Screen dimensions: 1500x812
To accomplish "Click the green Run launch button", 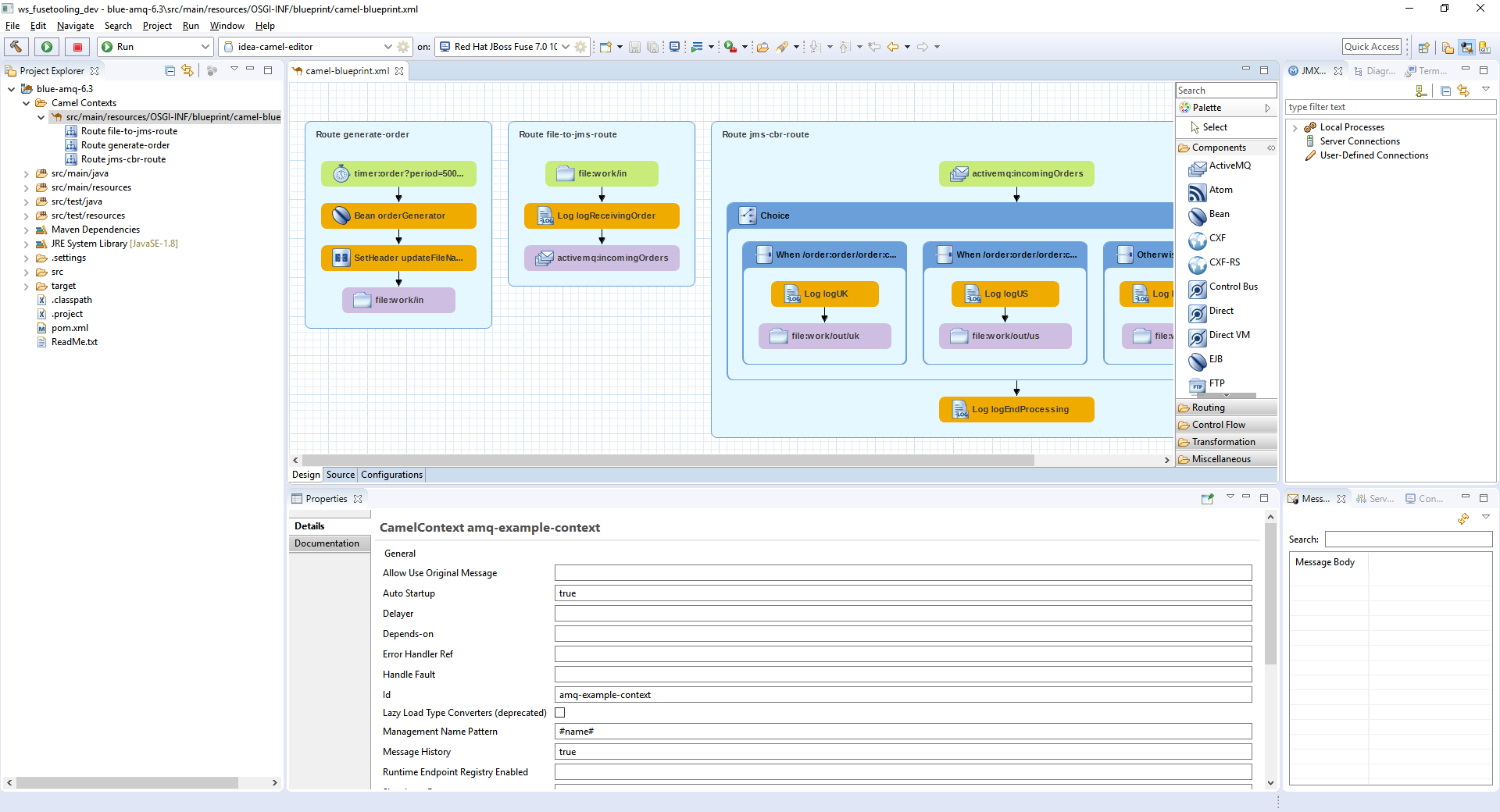I will click(x=47, y=47).
